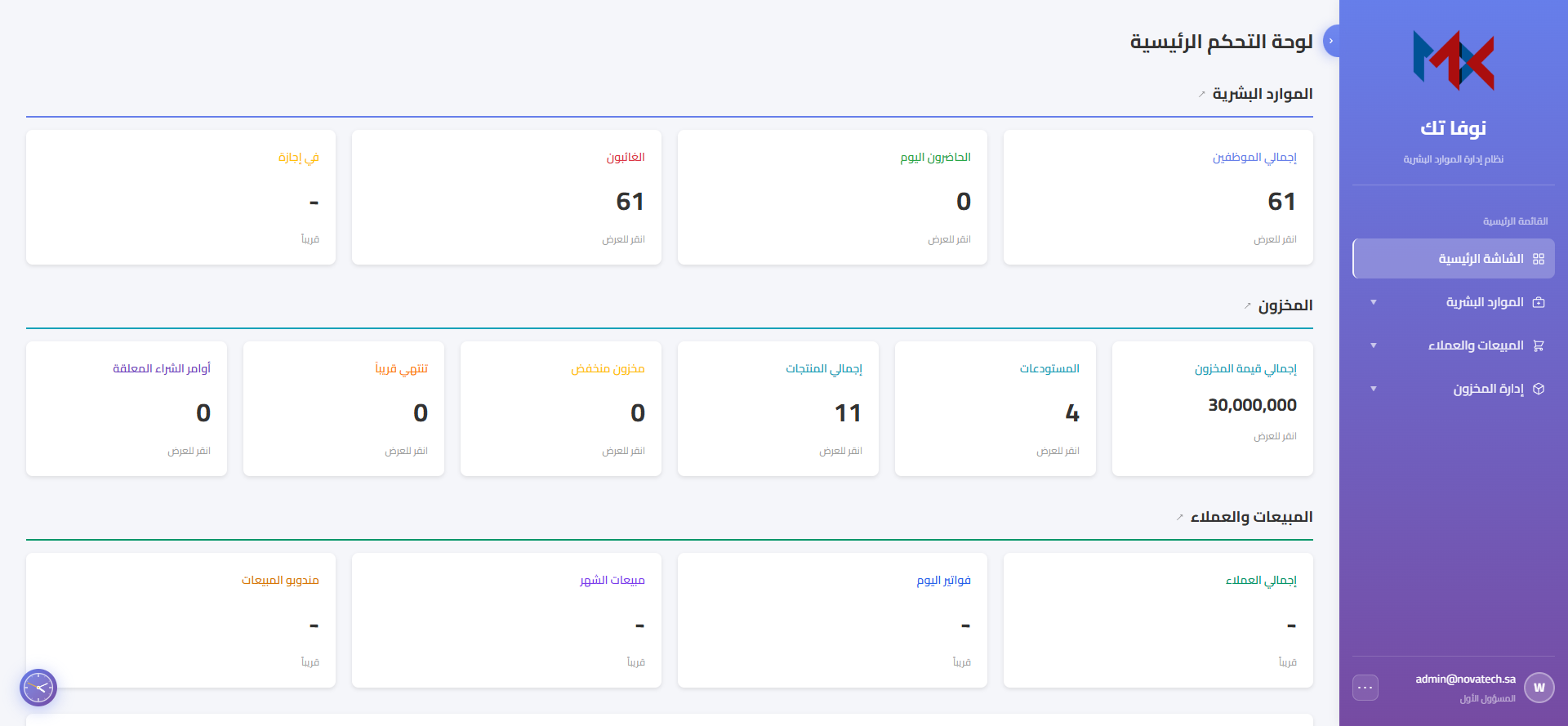This screenshot has width=1568, height=726.
Task: Click the فواتير اليوم card
Action: [832, 620]
